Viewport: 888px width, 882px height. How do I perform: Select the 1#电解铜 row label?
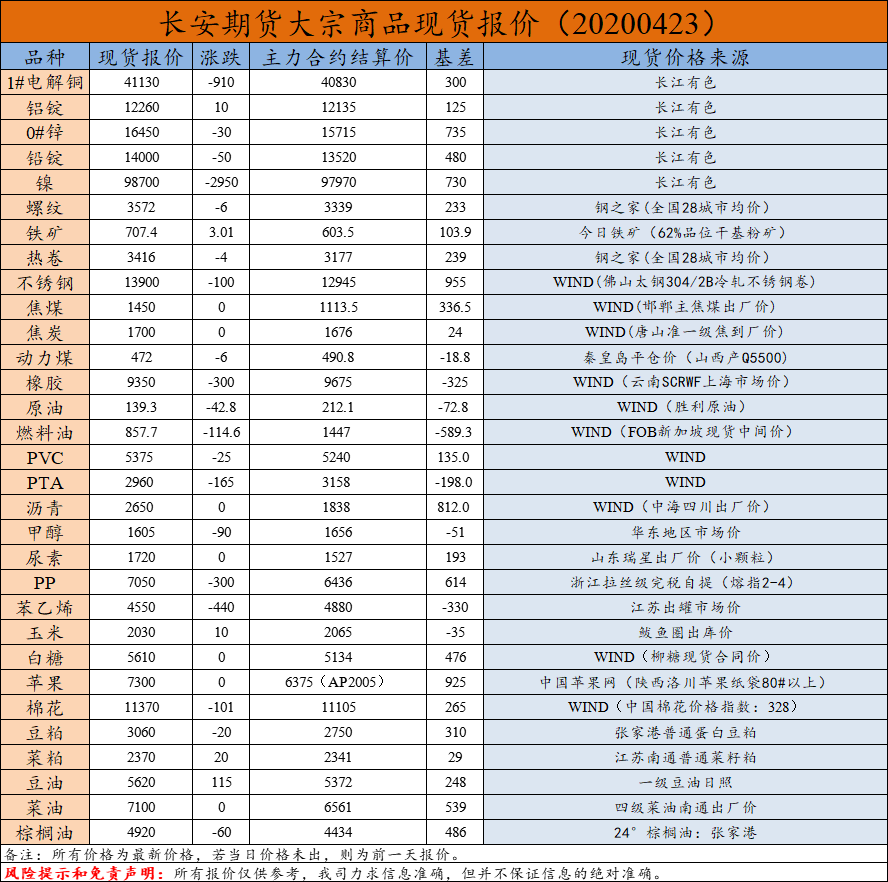[x=45, y=83]
